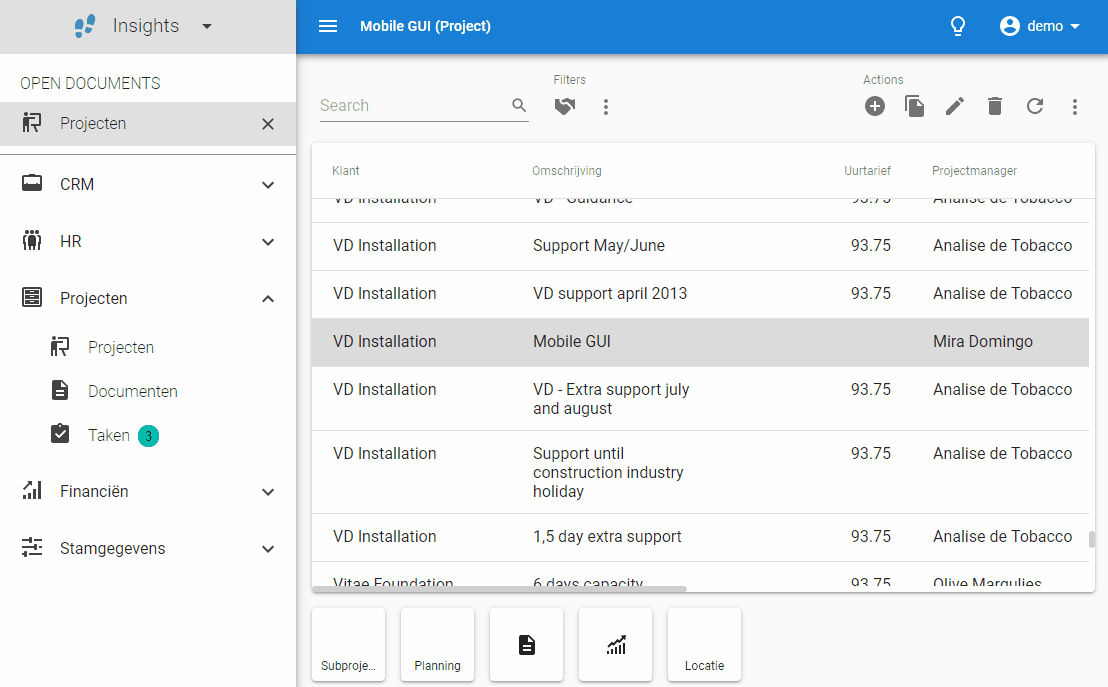Select Support until construction industry holiday row
The height and width of the screenshot is (687, 1108).
(x=700, y=472)
